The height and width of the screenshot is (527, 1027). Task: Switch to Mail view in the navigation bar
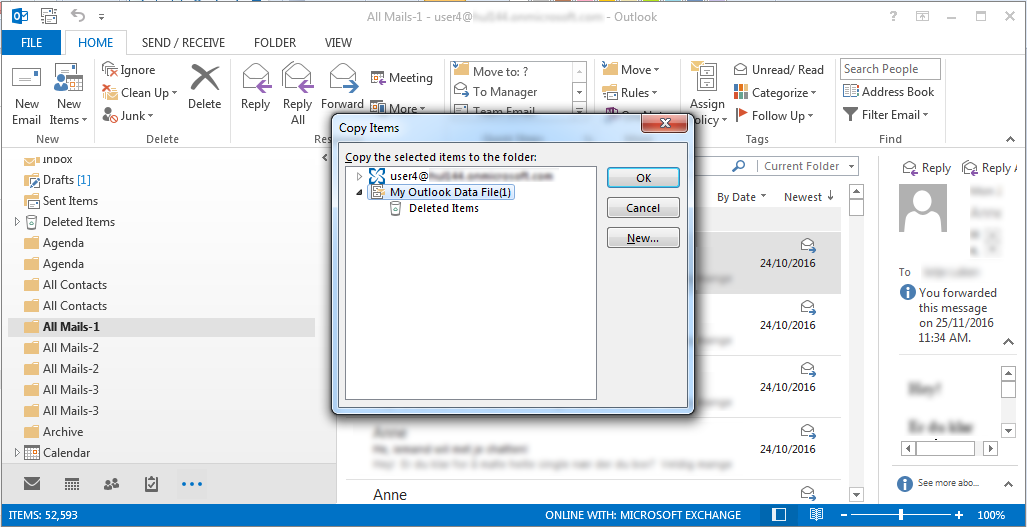tap(32, 484)
